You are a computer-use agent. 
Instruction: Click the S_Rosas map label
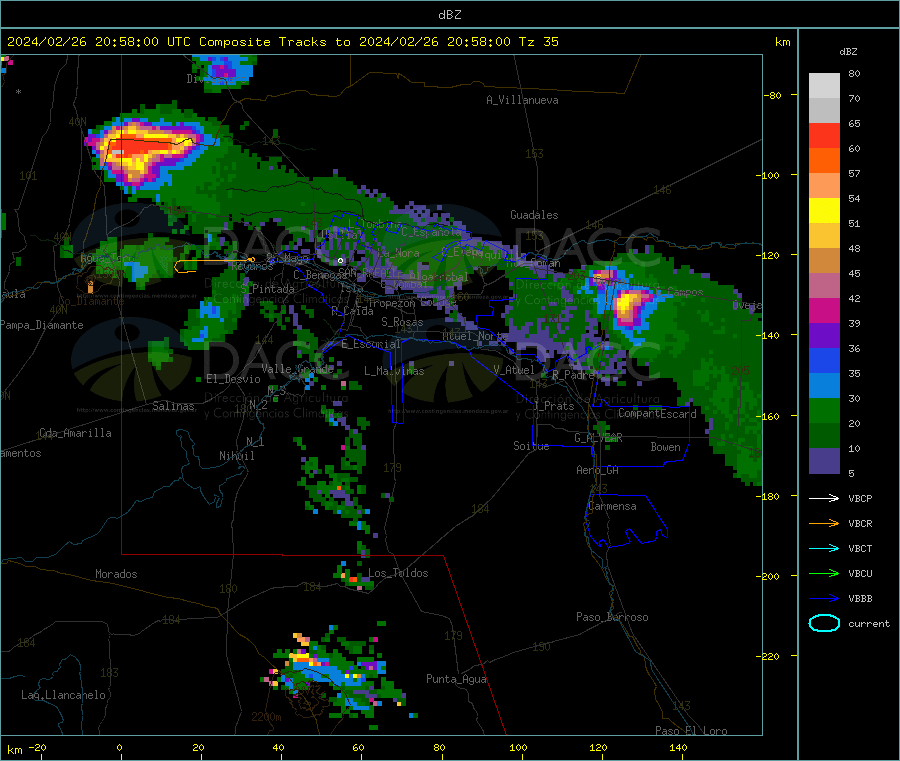coord(402,323)
